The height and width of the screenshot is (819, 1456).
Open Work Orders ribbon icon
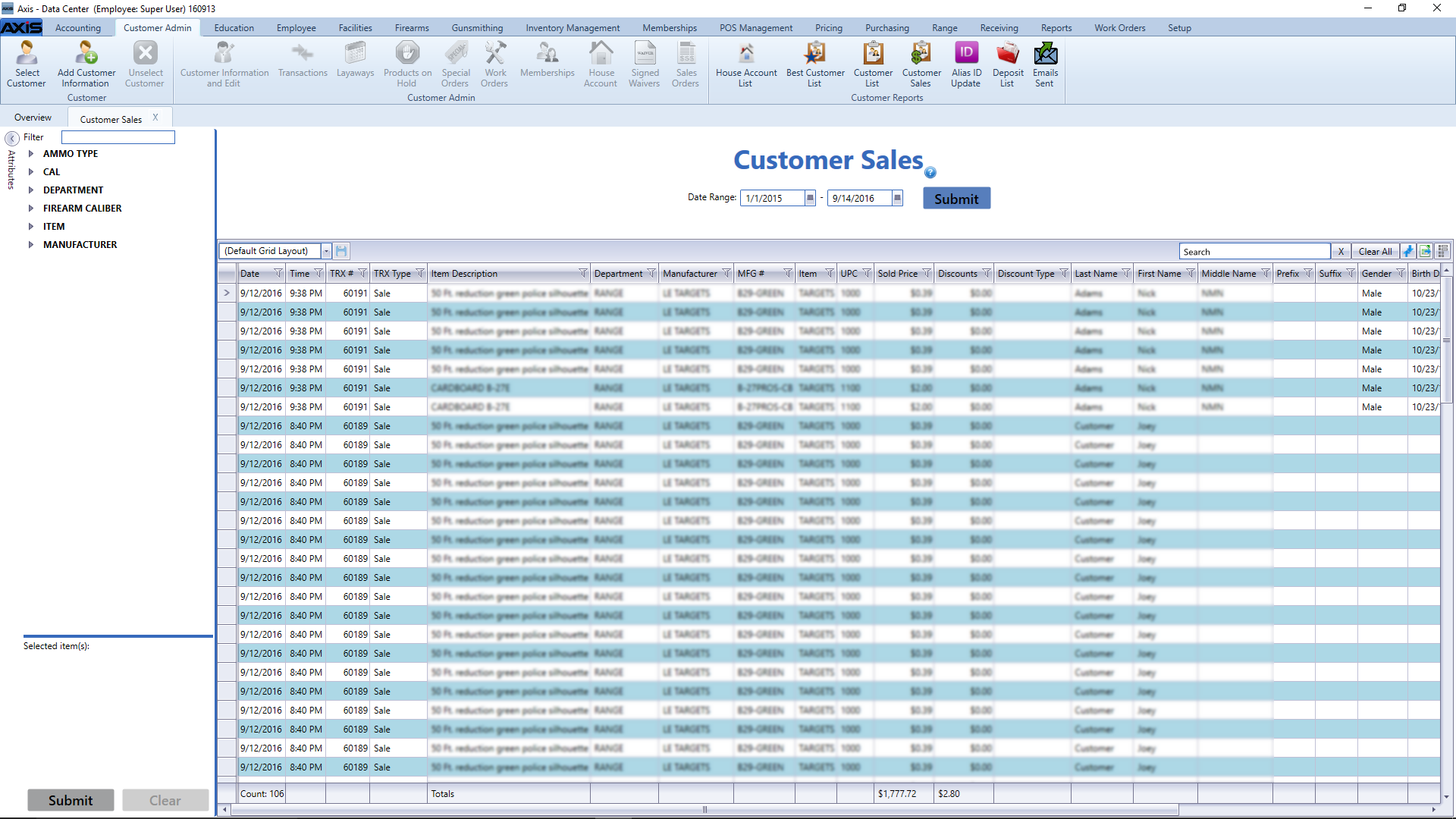(x=495, y=64)
